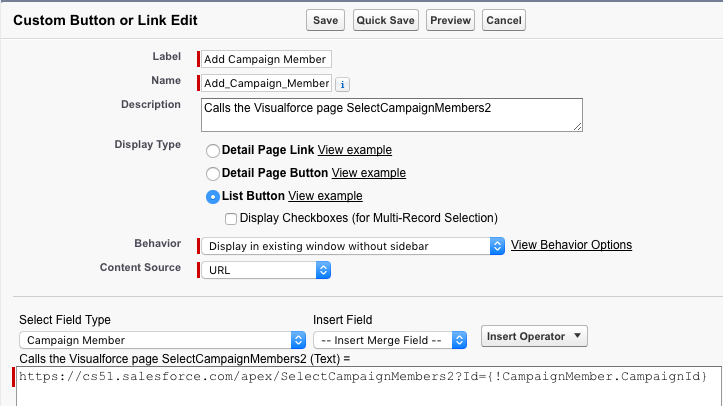Expand the Content Source URL dropdown

click(266, 269)
